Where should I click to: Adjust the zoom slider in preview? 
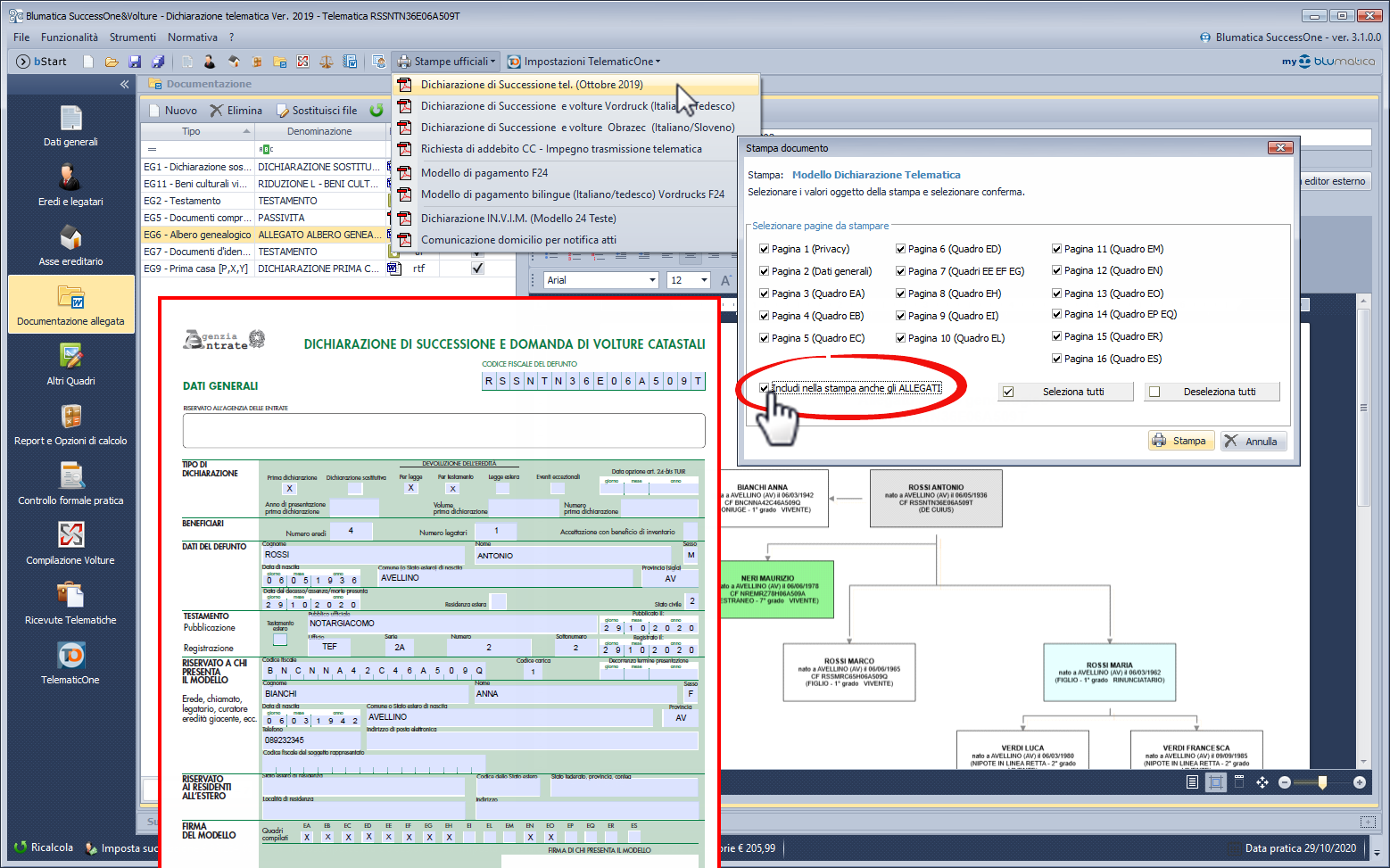pyautogui.click(x=1322, y=782)
